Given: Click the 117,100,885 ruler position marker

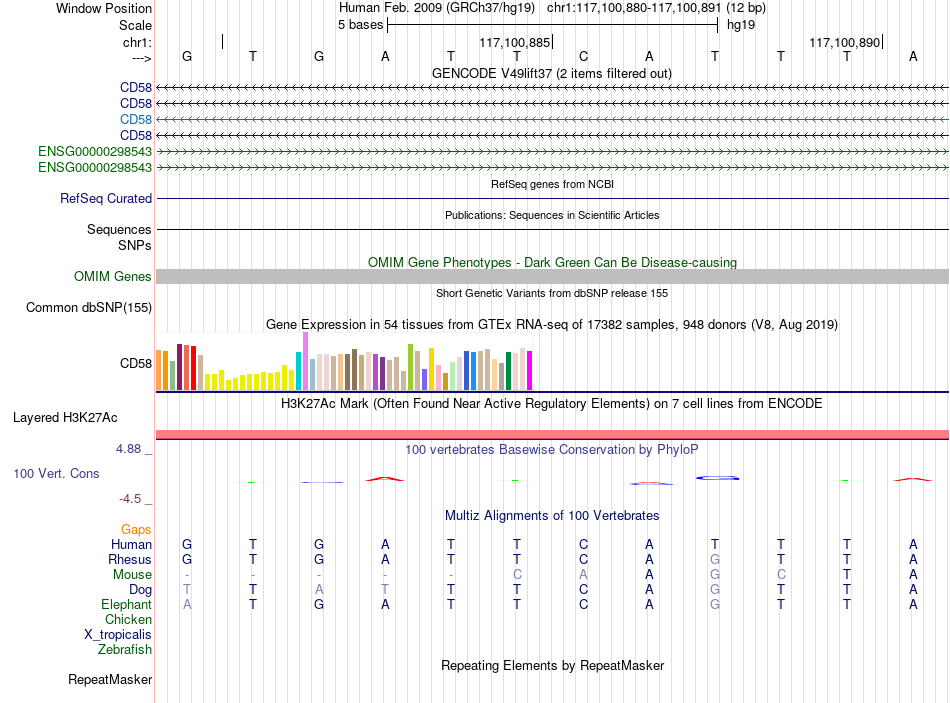Looking at the screenshot, I should (x=516, y=42).
